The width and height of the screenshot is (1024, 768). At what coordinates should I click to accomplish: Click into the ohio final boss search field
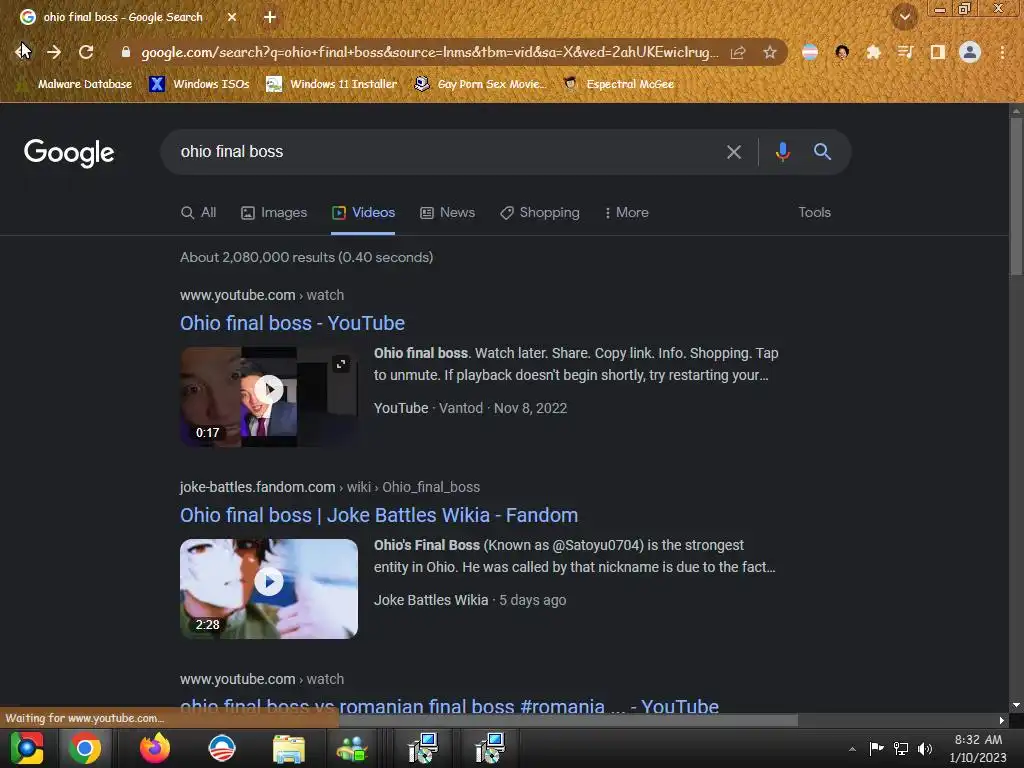(444, 152)
